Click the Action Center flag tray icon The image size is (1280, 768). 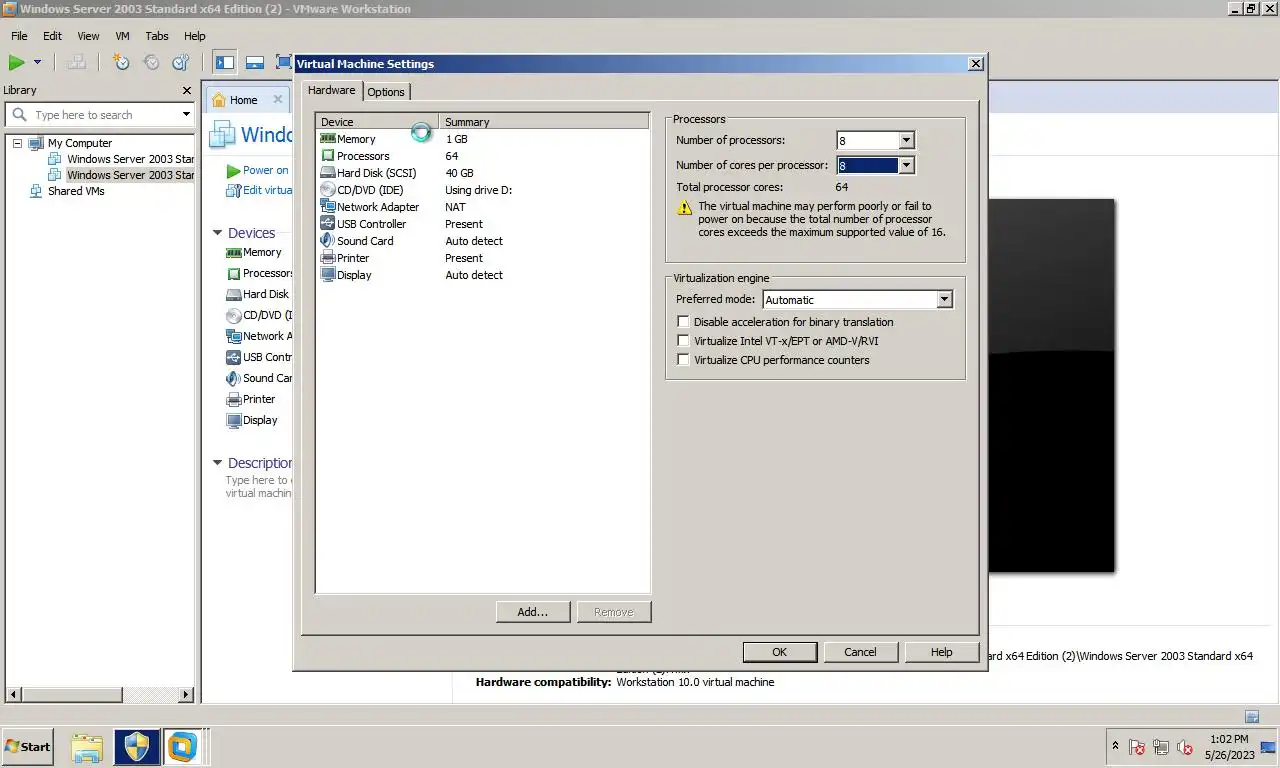1137,747
